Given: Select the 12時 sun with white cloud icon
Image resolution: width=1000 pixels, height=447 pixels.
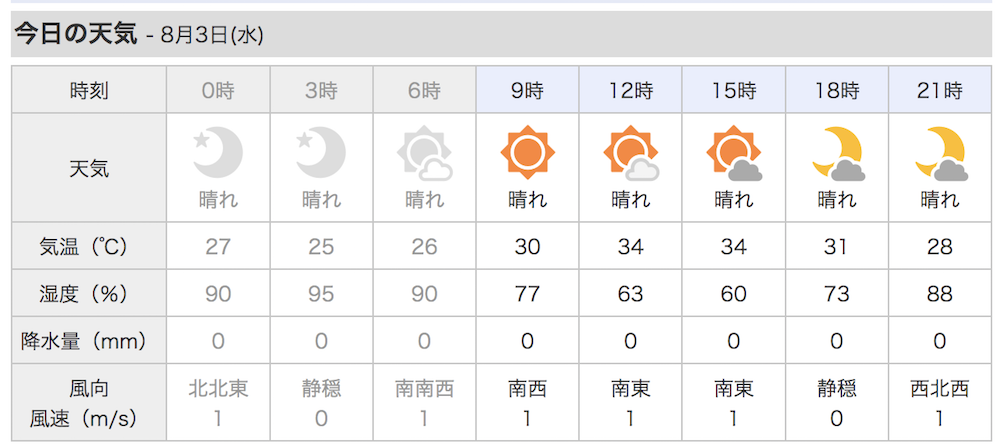Looking at the screenshot, I should pyautogui.click(x=631, y=154).
